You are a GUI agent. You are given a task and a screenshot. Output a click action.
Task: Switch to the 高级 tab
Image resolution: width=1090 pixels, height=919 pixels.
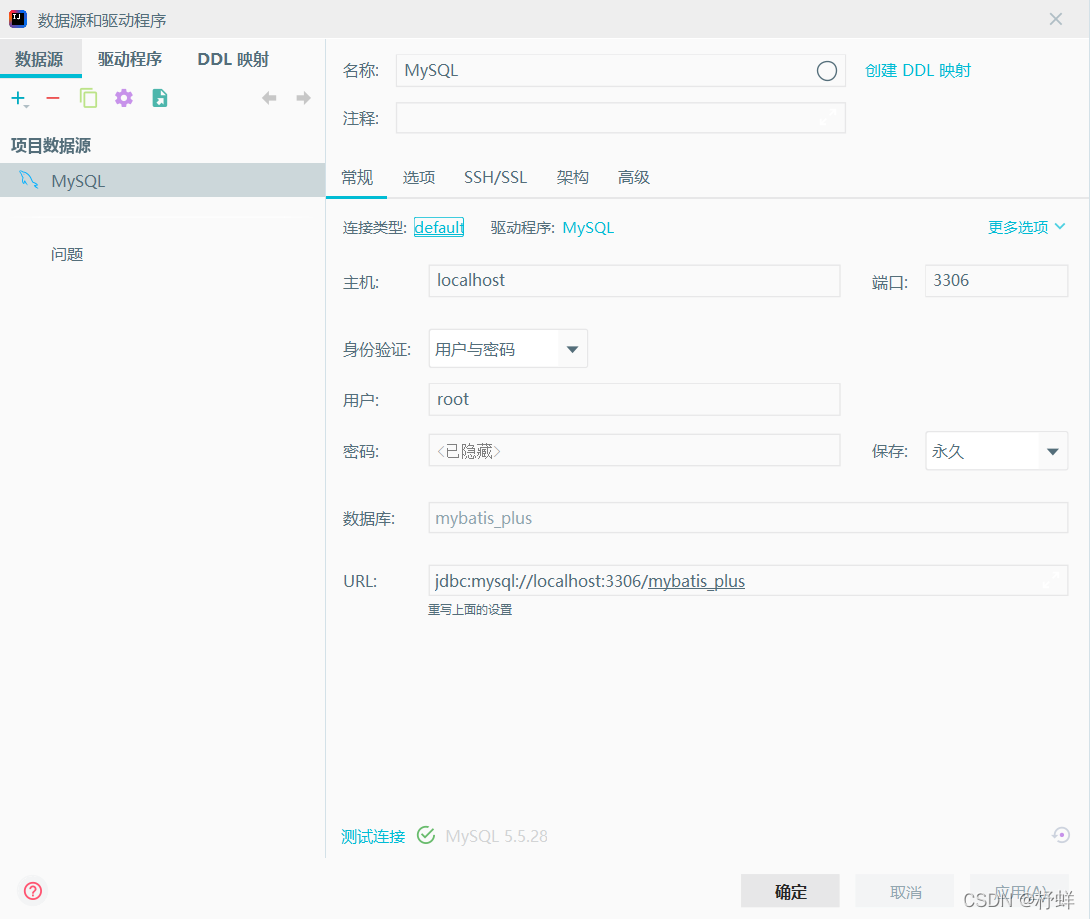[634, 177]
